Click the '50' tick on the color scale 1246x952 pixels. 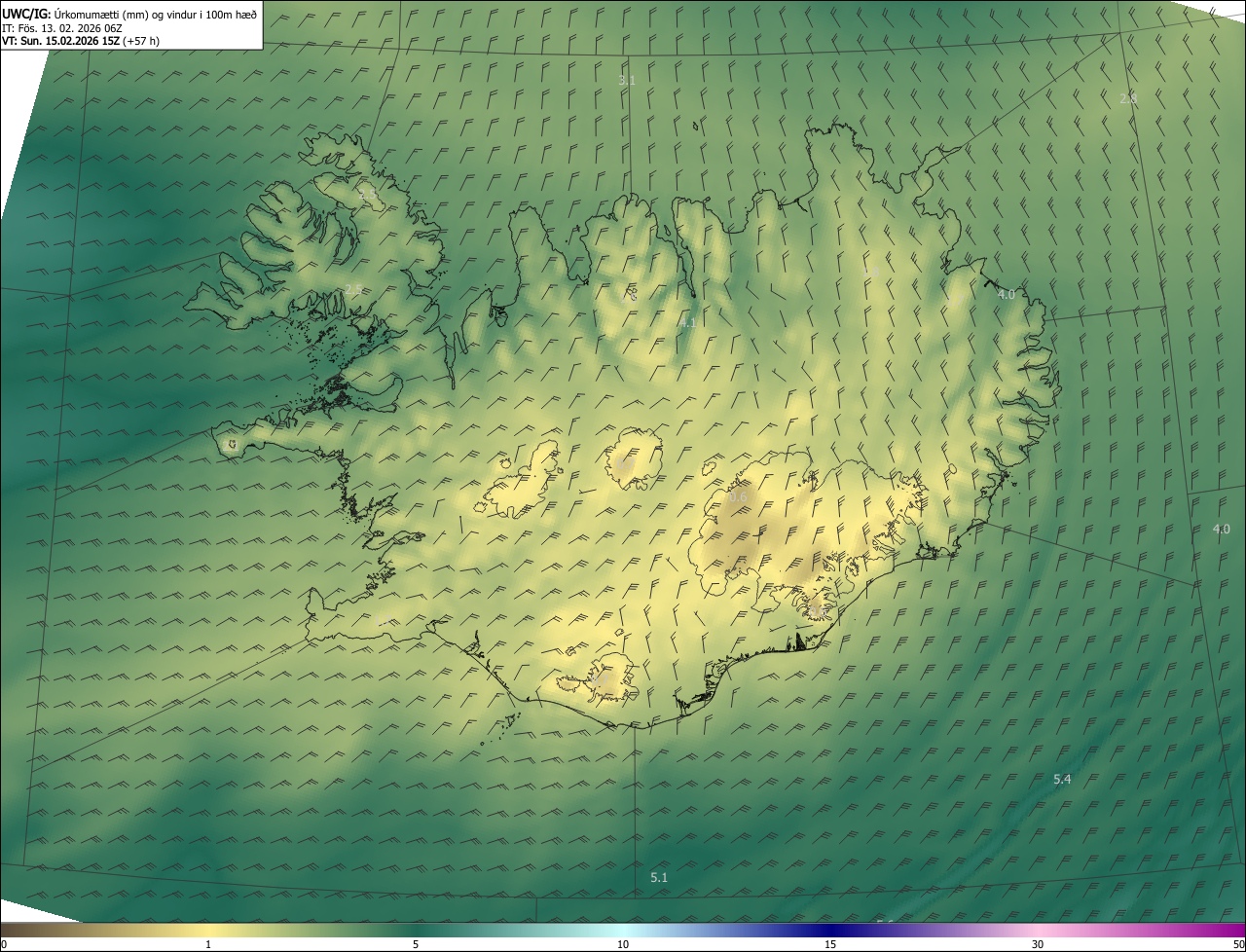pos(1238,944)
